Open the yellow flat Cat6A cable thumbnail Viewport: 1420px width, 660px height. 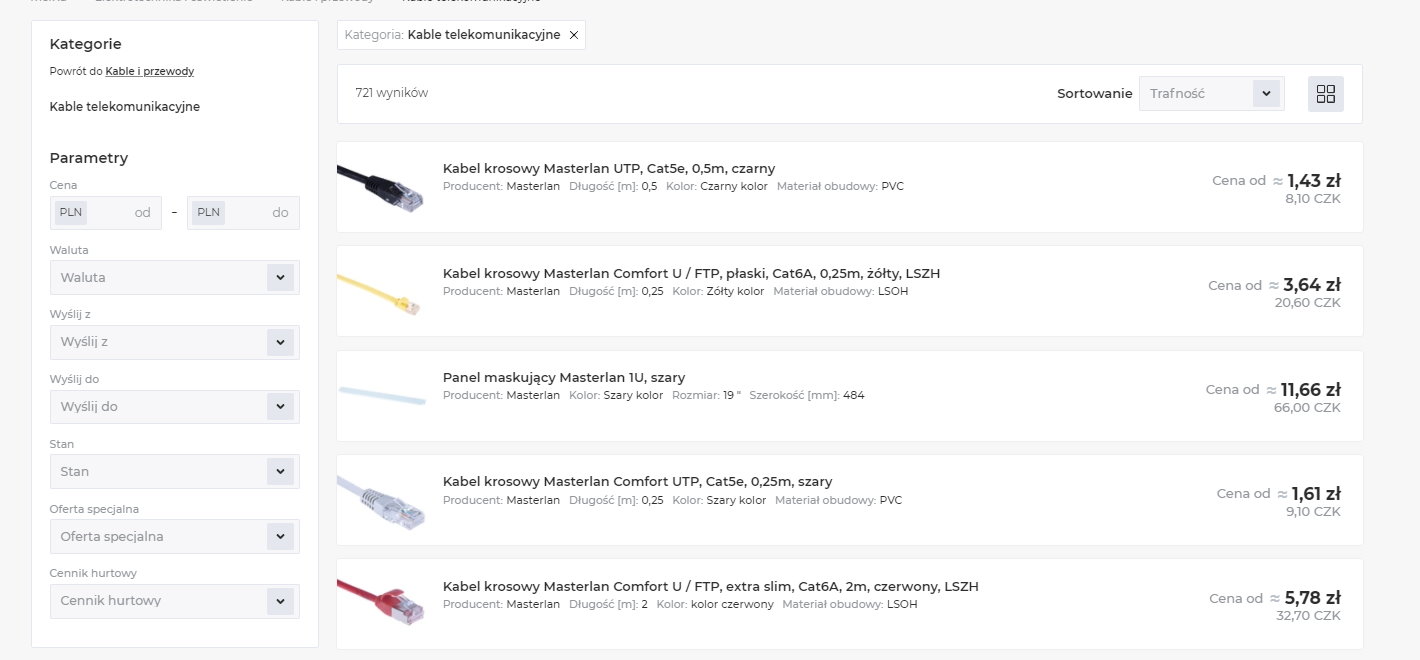coord(381,291)
